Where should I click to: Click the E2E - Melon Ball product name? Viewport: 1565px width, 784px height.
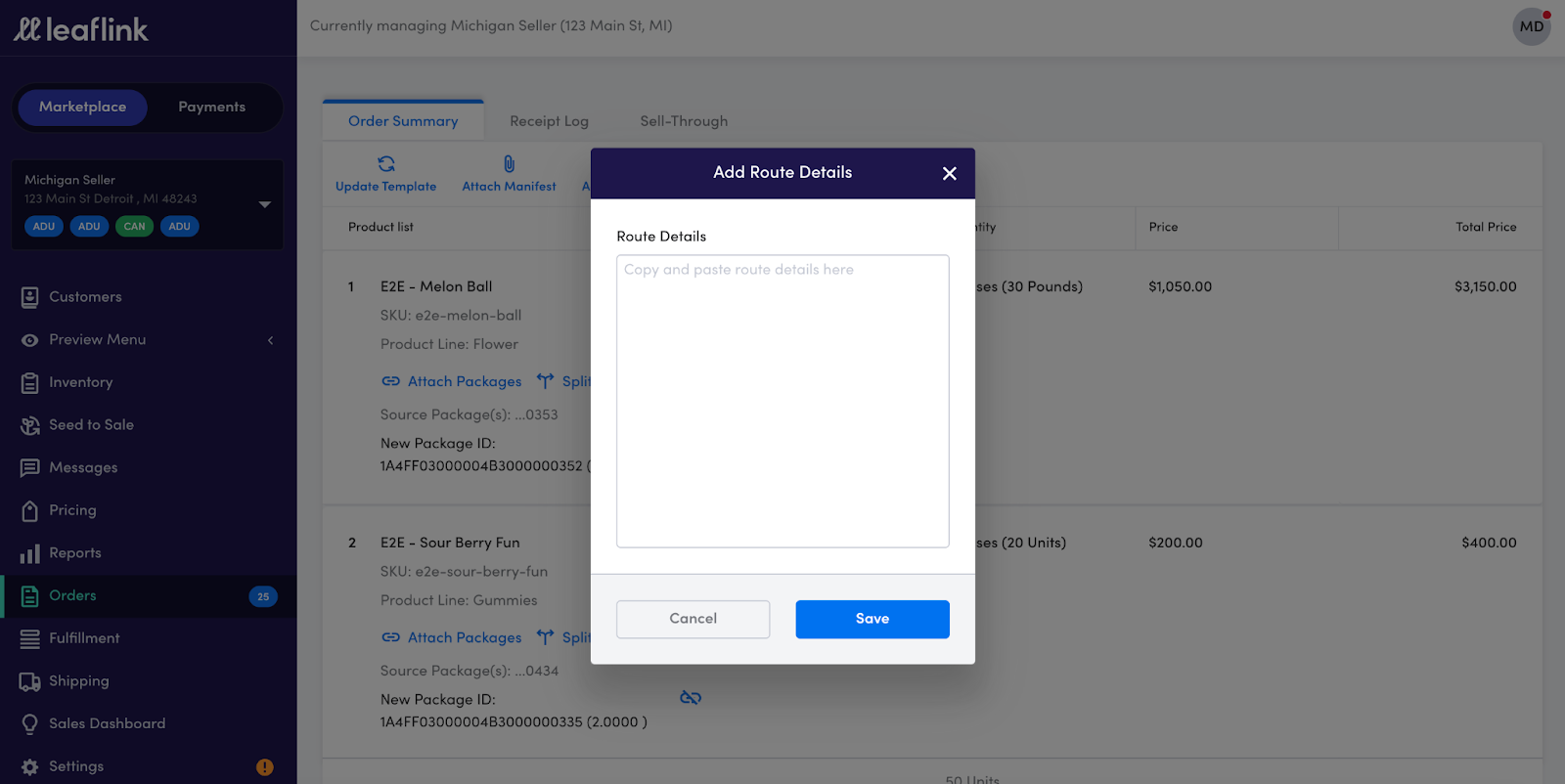point(436,286)
